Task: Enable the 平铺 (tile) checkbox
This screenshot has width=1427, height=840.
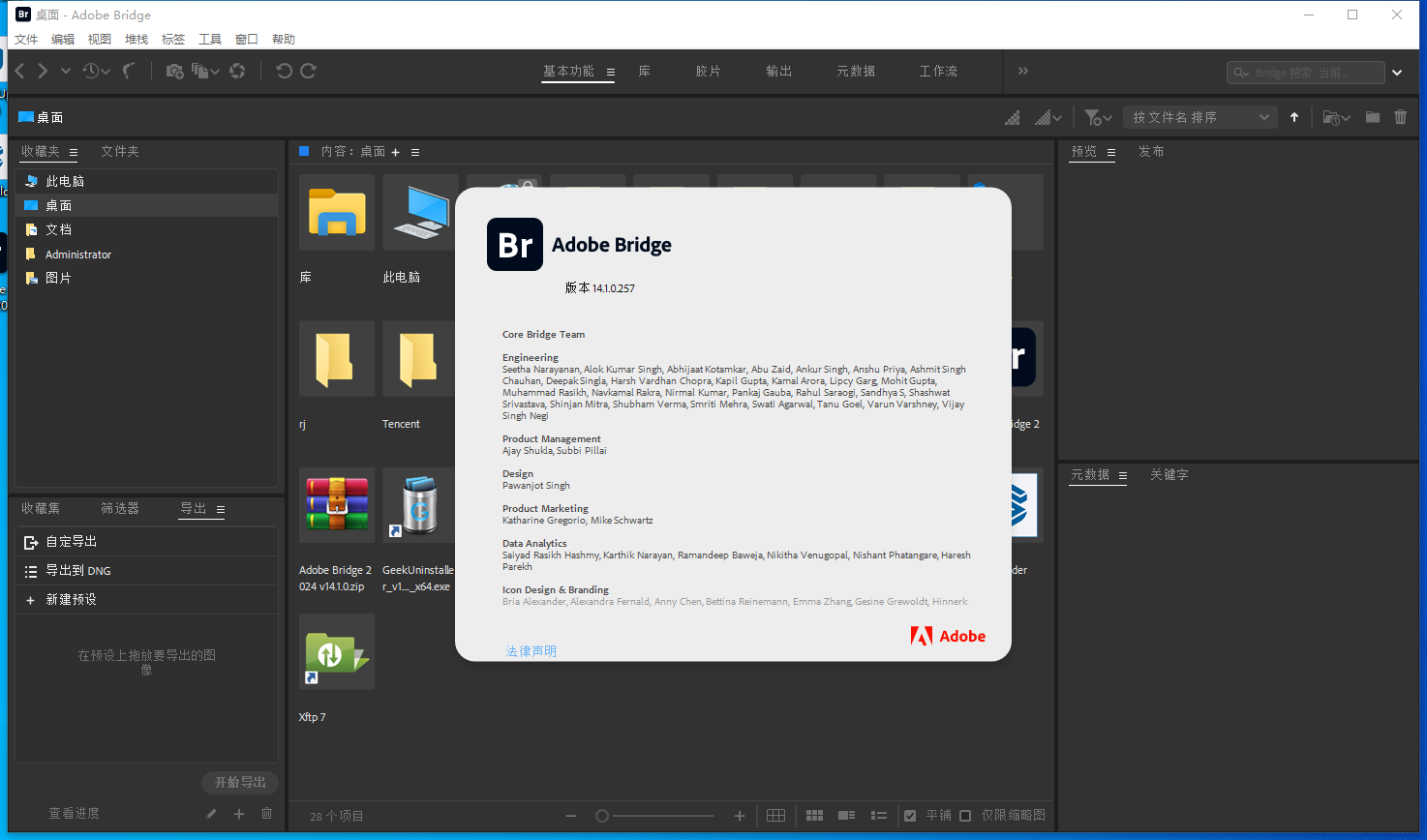Action: 911,816
